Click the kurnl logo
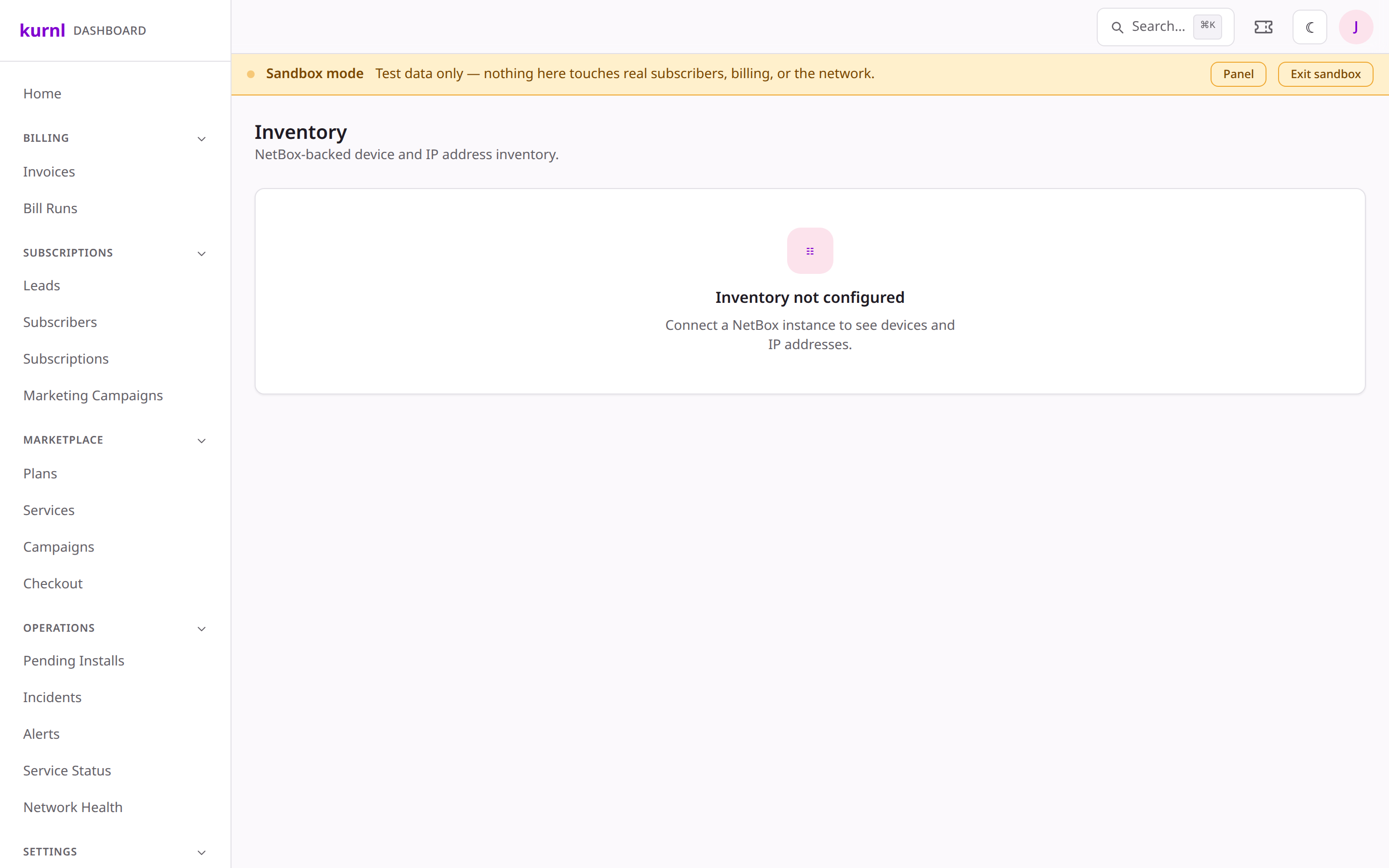This screenshot has height=868, width=1389. tap(42, 30)
